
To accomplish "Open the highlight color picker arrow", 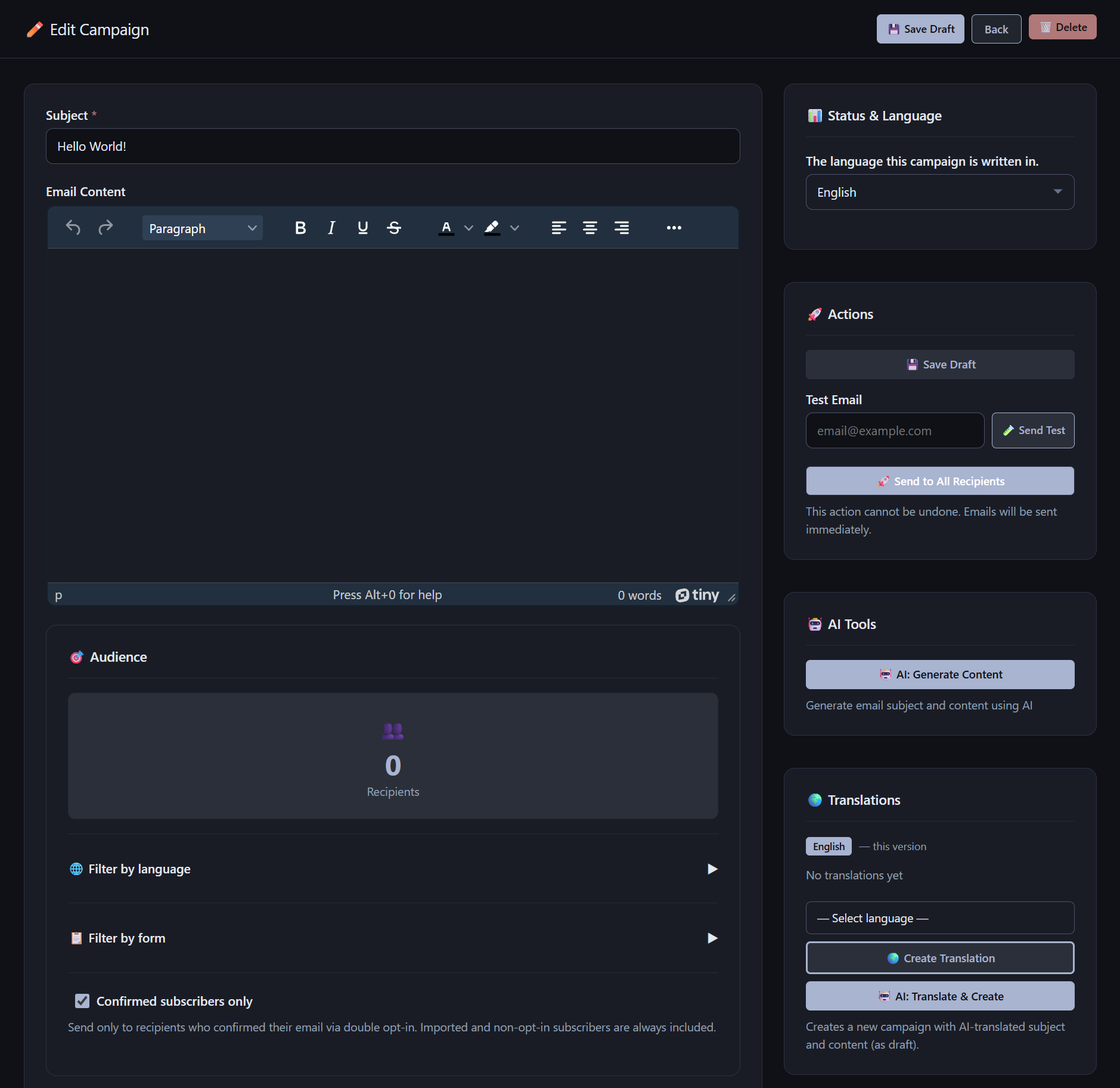I will pos(515,228).
